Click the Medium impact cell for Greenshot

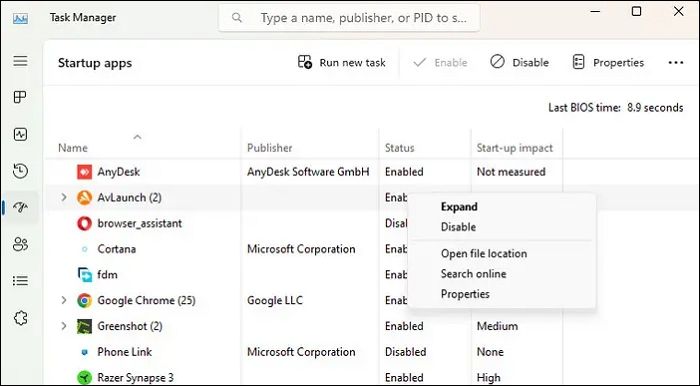pos(497,326)
